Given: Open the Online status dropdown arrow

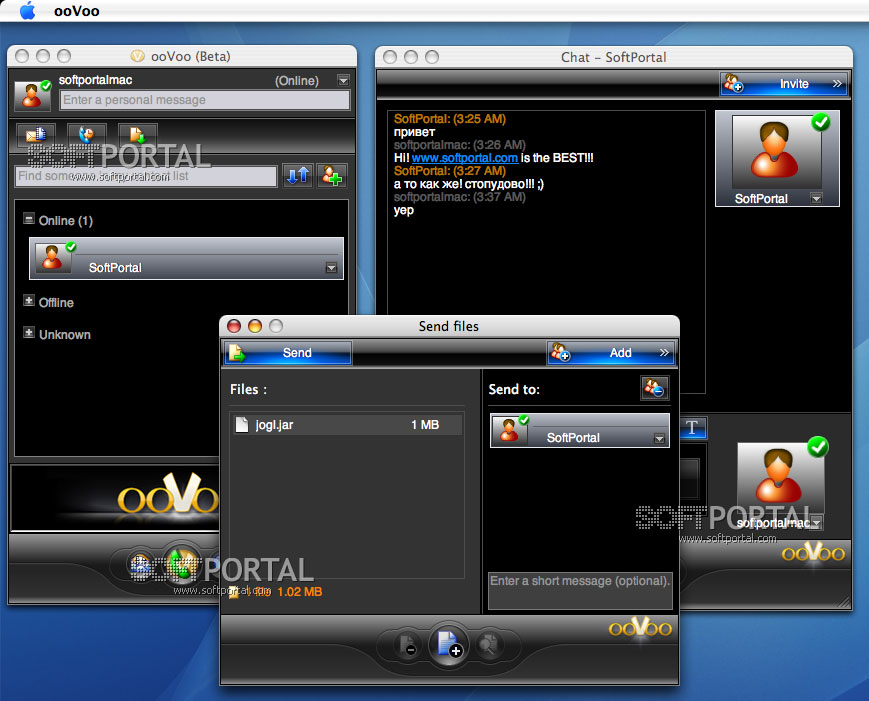Looking at the screenshot, I should pyautogui.click(x=343, y=80).
